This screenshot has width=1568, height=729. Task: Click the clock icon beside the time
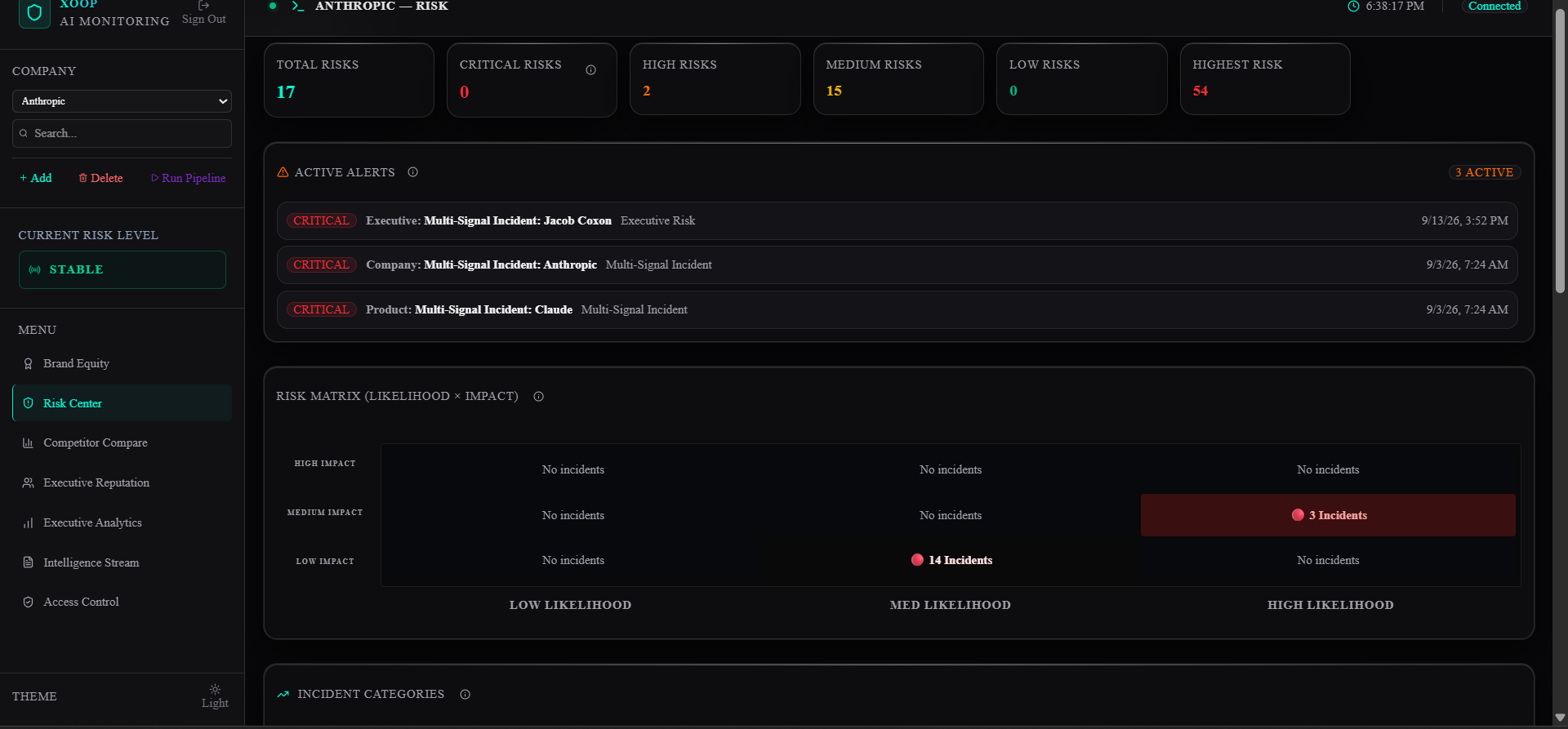point(1353,7)
